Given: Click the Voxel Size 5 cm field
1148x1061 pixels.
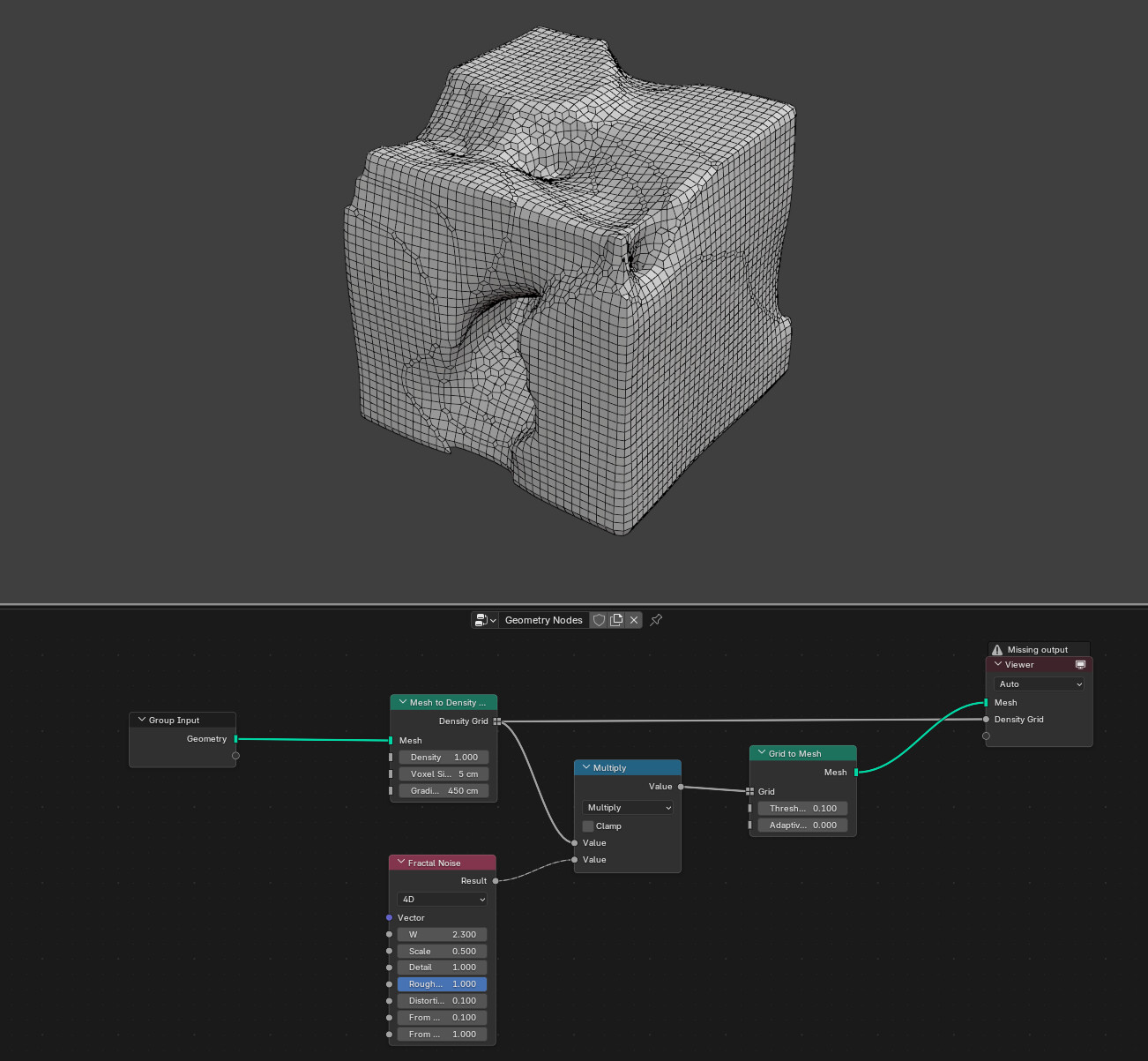Looking at the screenshot, I should [444, 774].
